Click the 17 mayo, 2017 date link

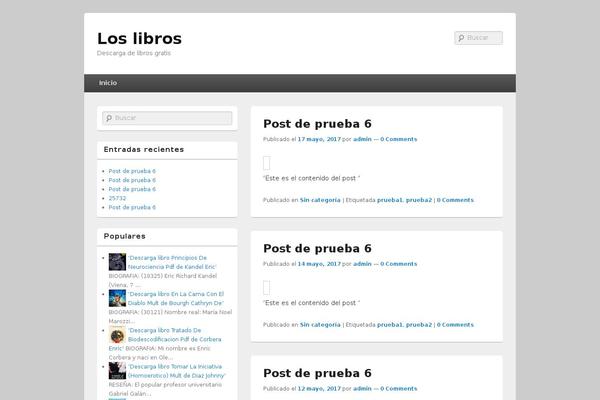point(319,139)
